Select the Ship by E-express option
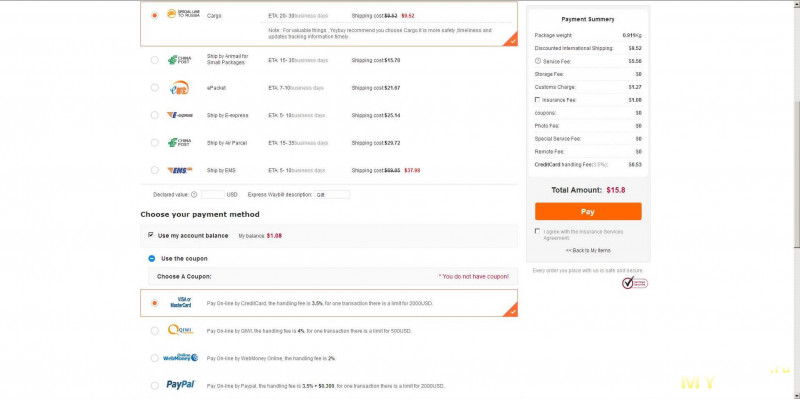This screenshot has height=399, width=800. pos(155,115)
